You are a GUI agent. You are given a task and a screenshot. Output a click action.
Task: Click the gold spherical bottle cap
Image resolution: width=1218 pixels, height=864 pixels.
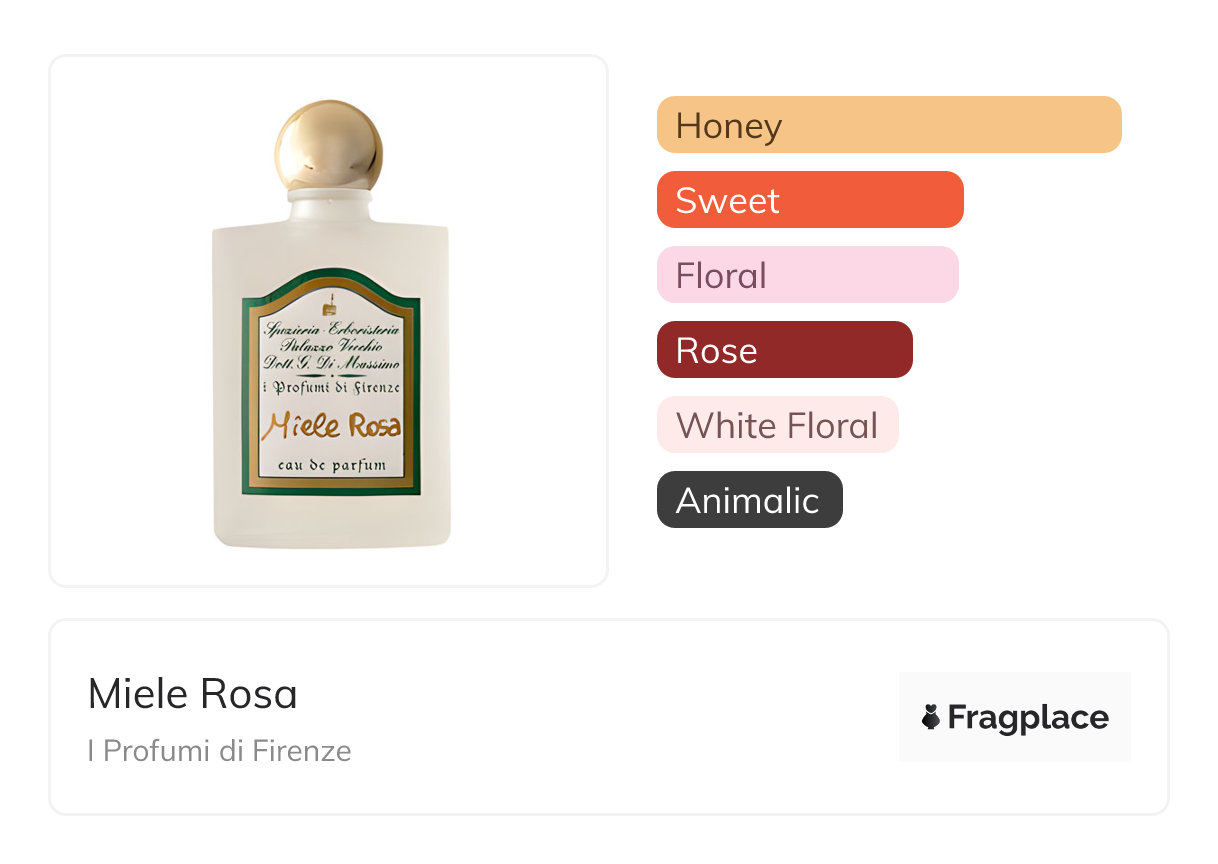click(x=329, y=147)
